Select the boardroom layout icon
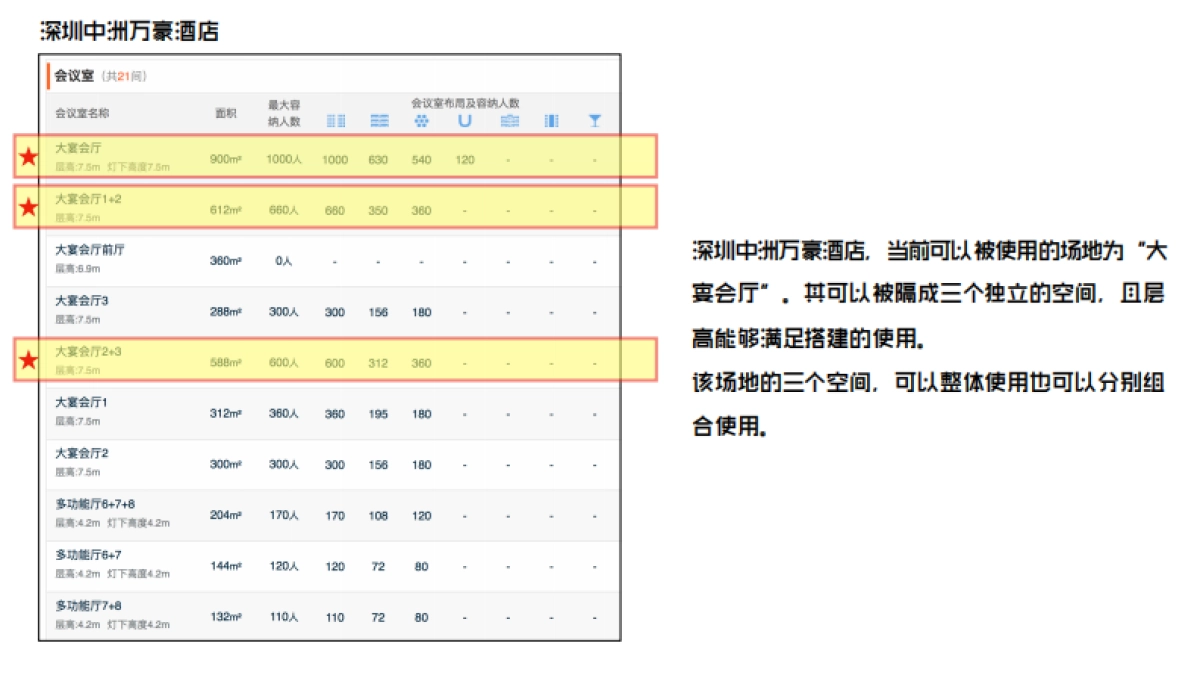 508,120
